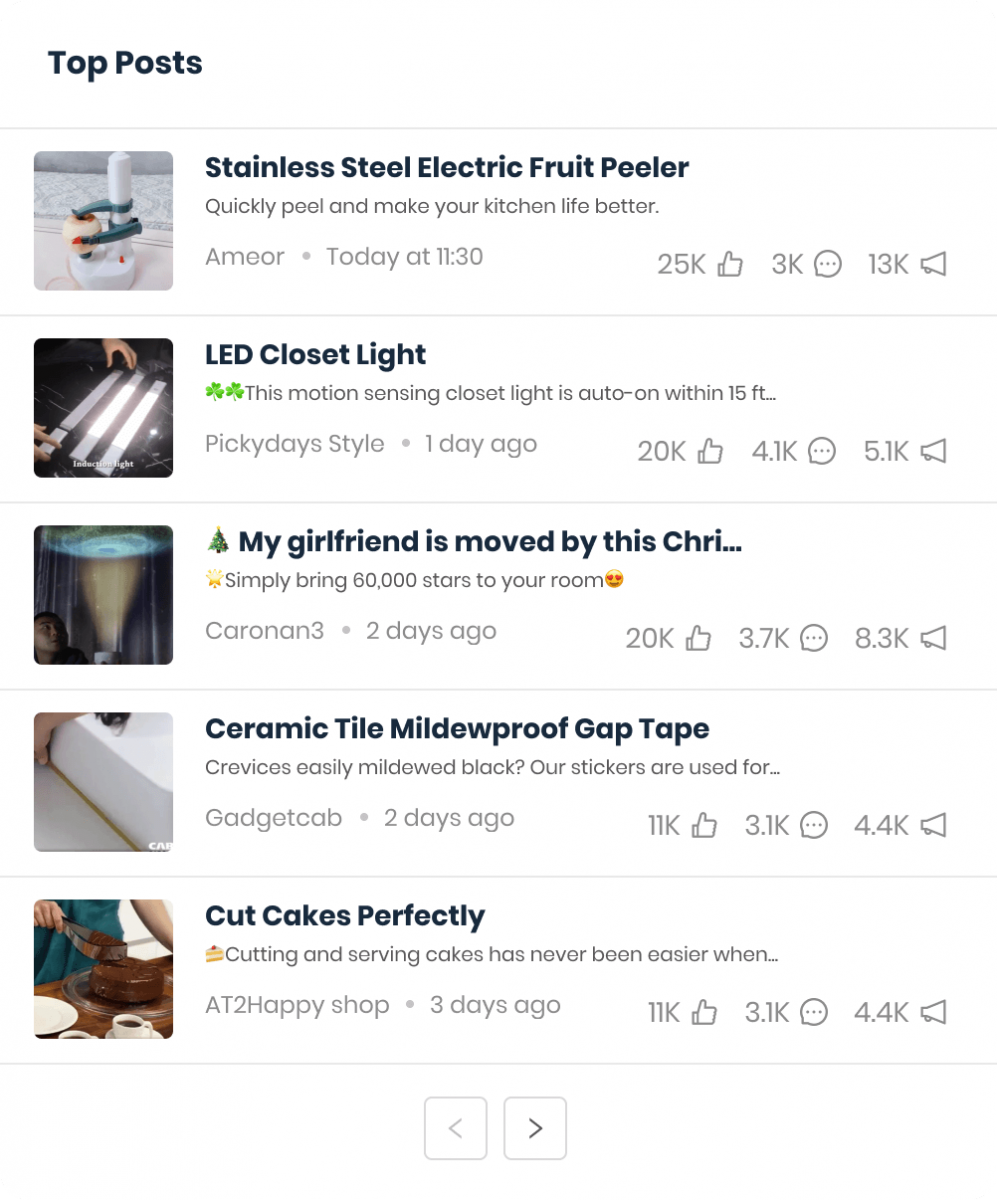View the cake cutting video thumbnail
Viewport: 997px width, 1200px height.
click(103, 968)
